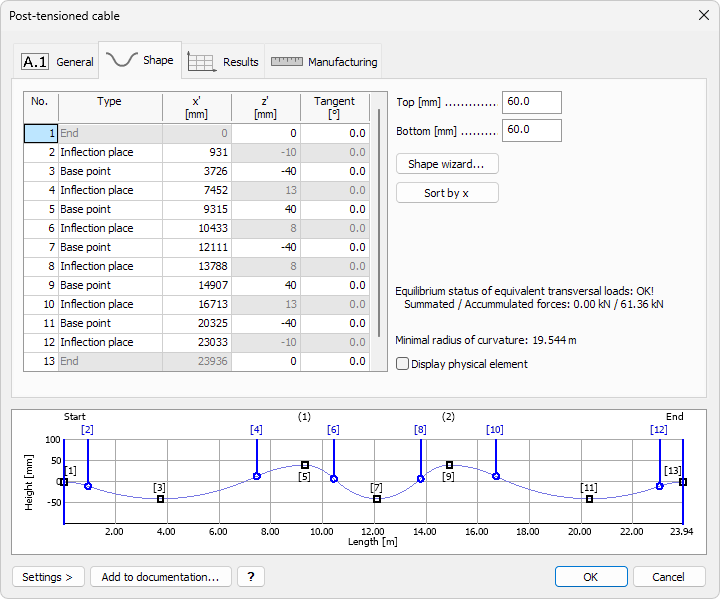720x599 pixels.
Task: Click z' value 40 in row 9
Action: tap(266, 285)
